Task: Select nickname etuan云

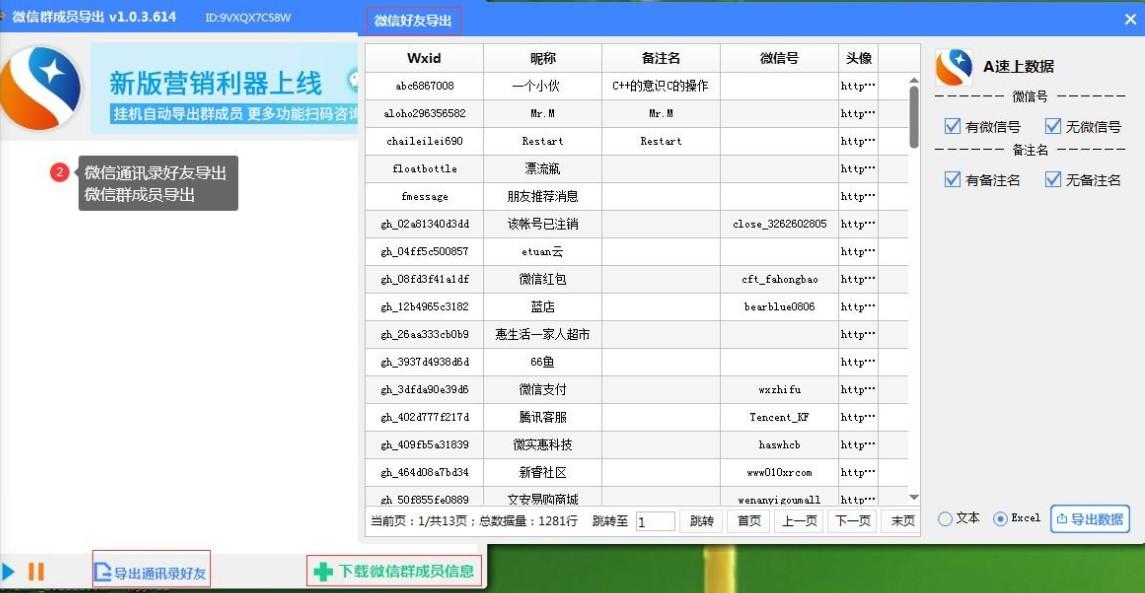Action: (x=543, y=252)
